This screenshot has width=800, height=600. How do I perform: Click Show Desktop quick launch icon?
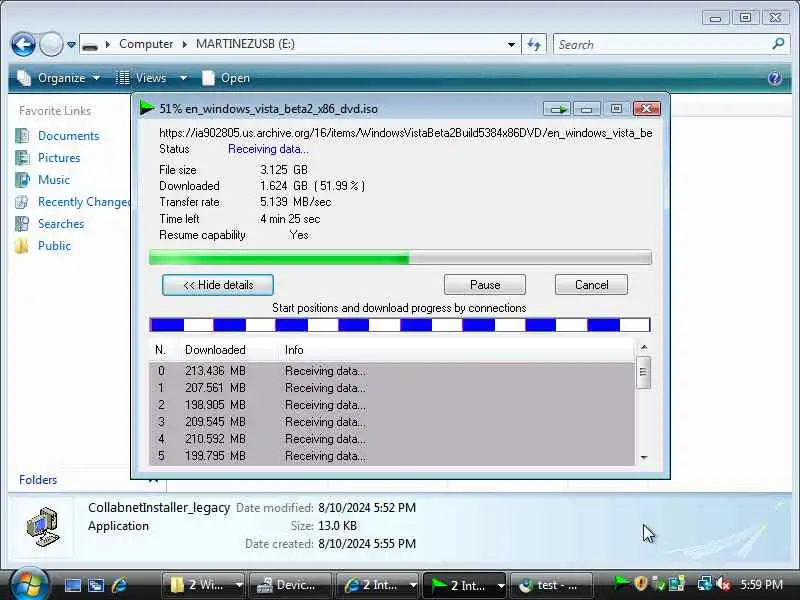pyautogui.click(x=72, y=585)
